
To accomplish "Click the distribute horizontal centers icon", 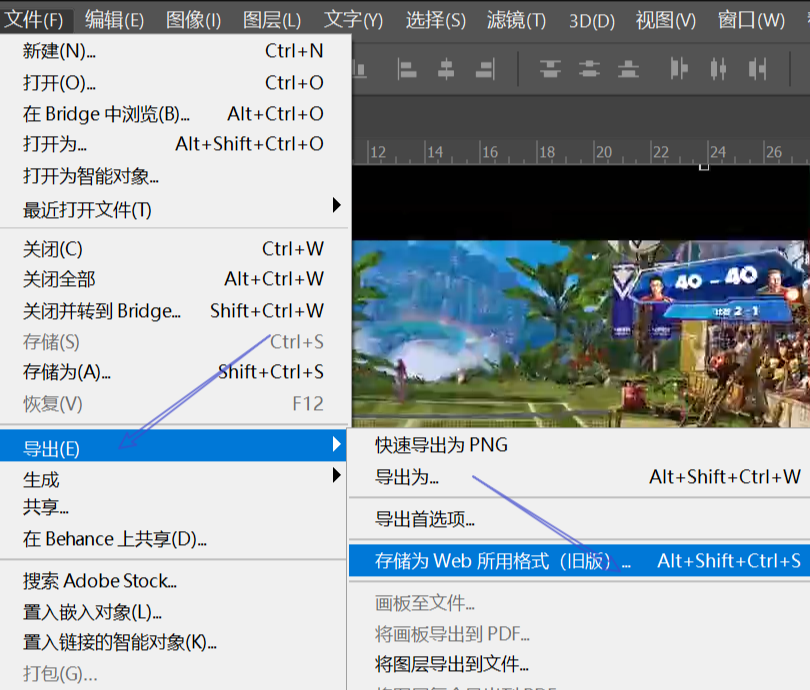I will click(x=717, y=69).
